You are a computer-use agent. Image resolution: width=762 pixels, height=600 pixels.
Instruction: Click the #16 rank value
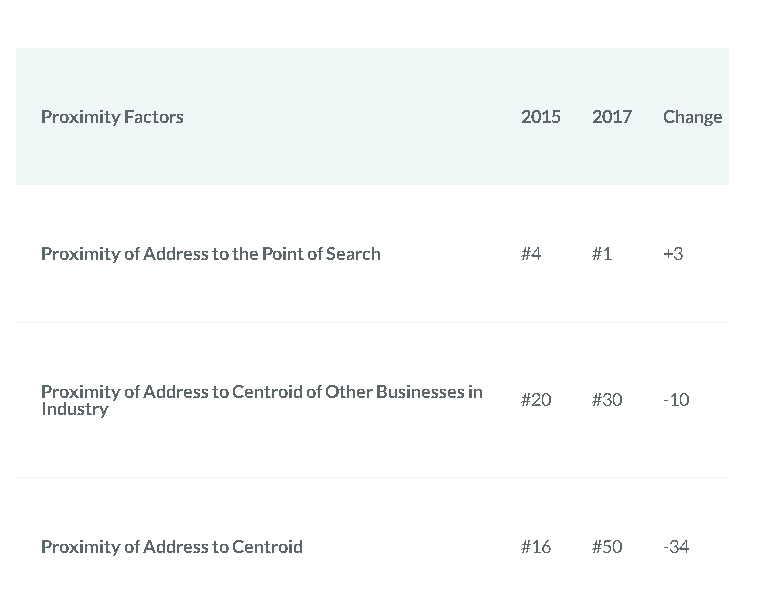535,547
